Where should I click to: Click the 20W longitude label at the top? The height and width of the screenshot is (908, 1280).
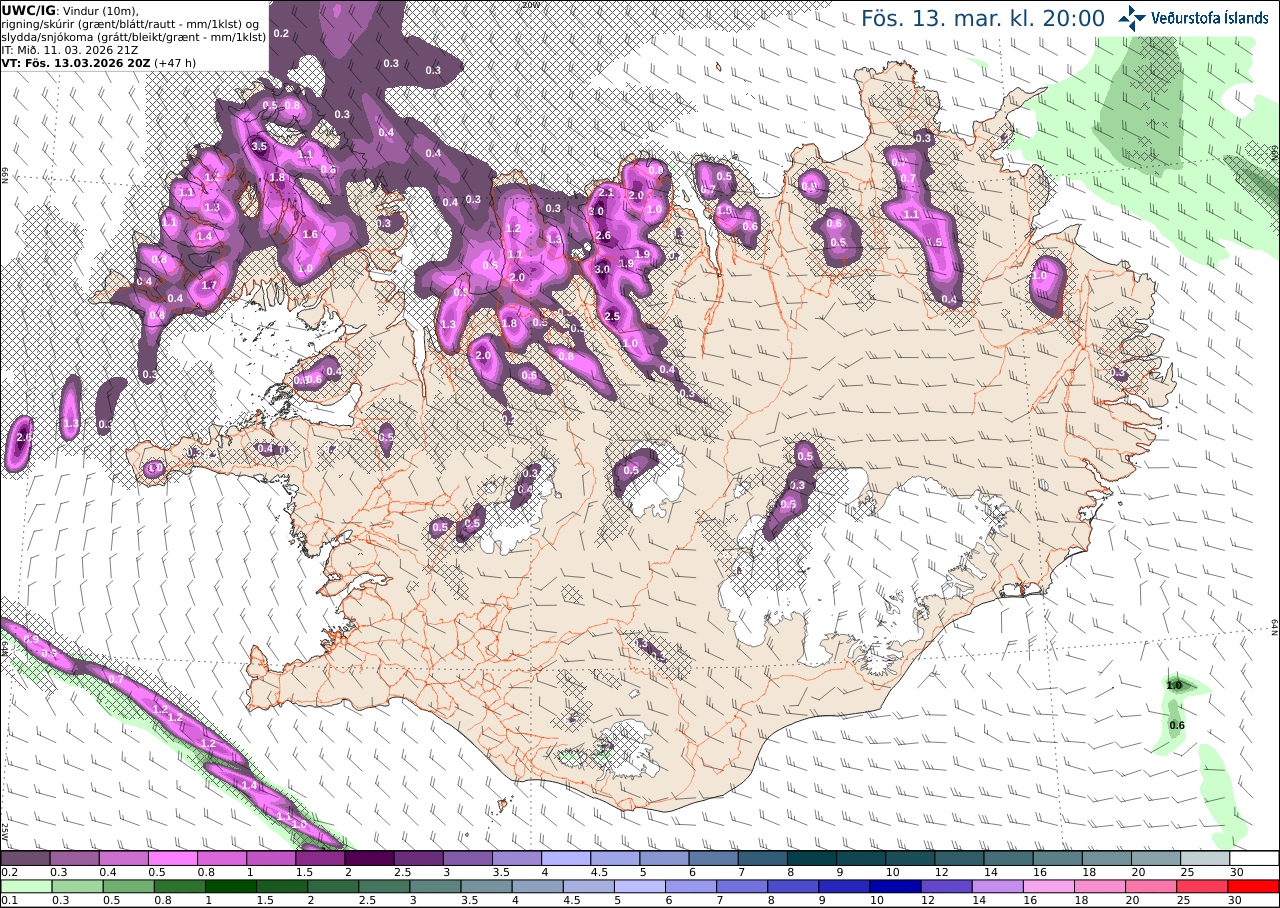point(531,4)
